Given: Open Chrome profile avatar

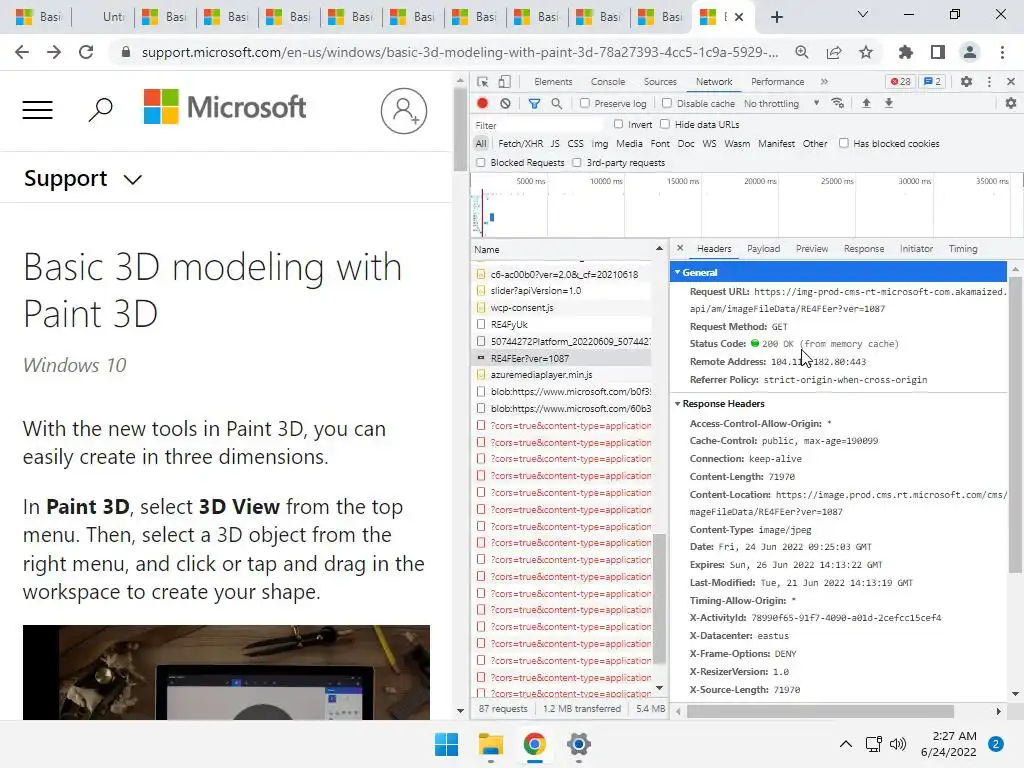Looking at the screenshot, I should click(x=970, y=52).
